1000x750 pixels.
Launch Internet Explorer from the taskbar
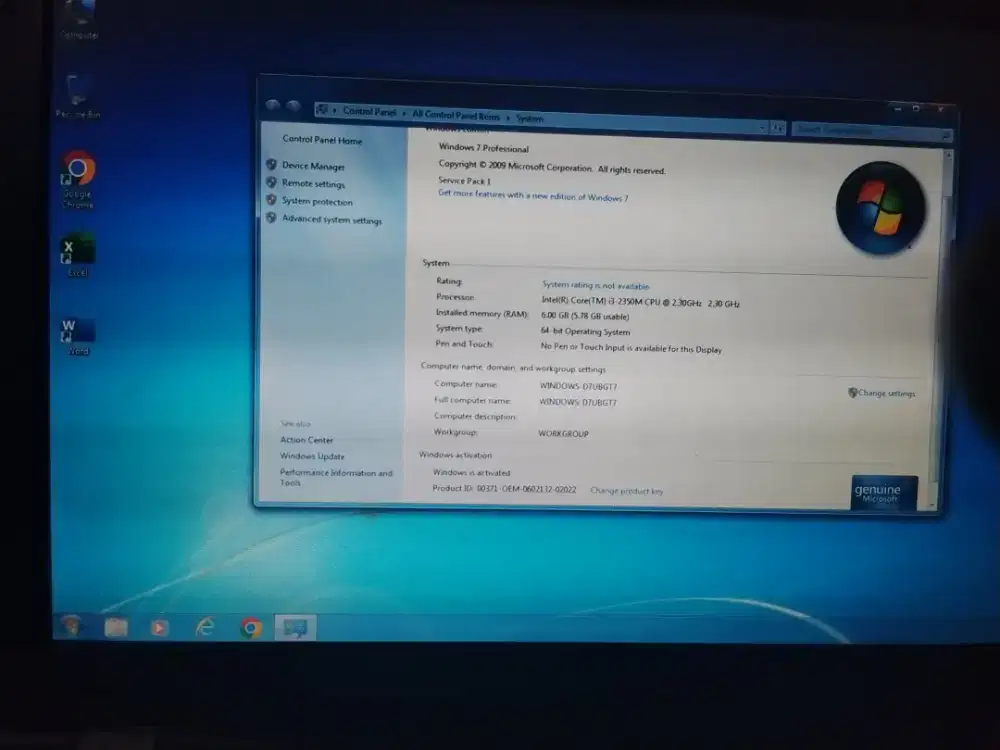[x=205, y=628]
